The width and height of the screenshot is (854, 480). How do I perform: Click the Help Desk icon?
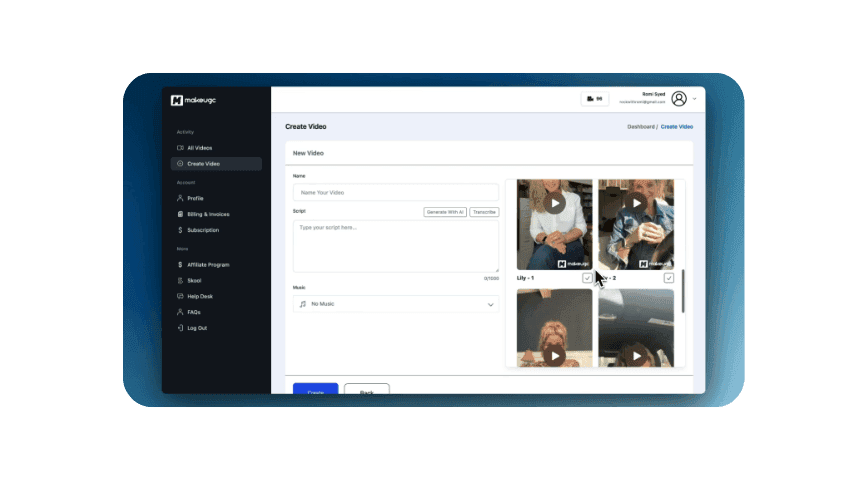(x=179, y=296)
